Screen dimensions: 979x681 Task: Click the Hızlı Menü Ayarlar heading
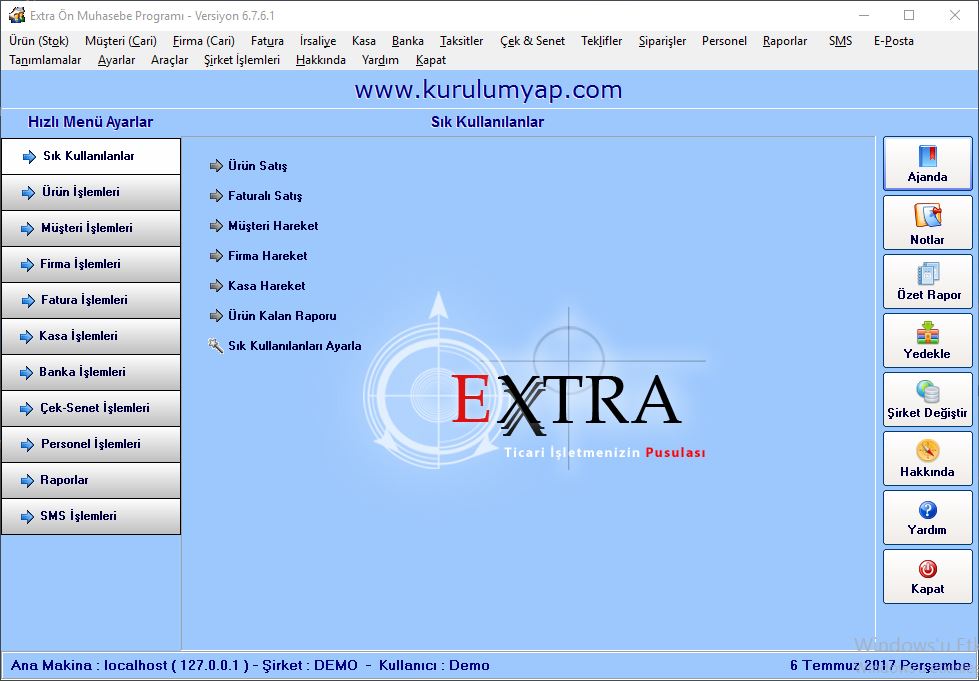[91, 122]
